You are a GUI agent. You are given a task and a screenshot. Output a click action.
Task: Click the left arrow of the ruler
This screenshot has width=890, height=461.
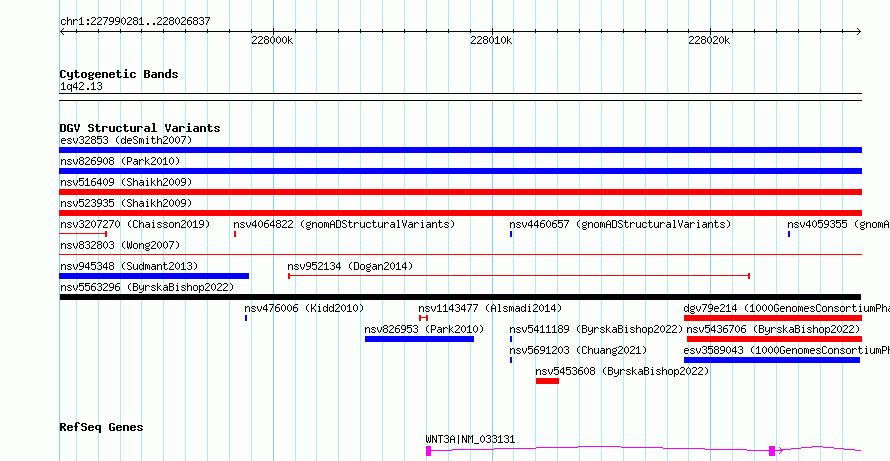(62, 32)
